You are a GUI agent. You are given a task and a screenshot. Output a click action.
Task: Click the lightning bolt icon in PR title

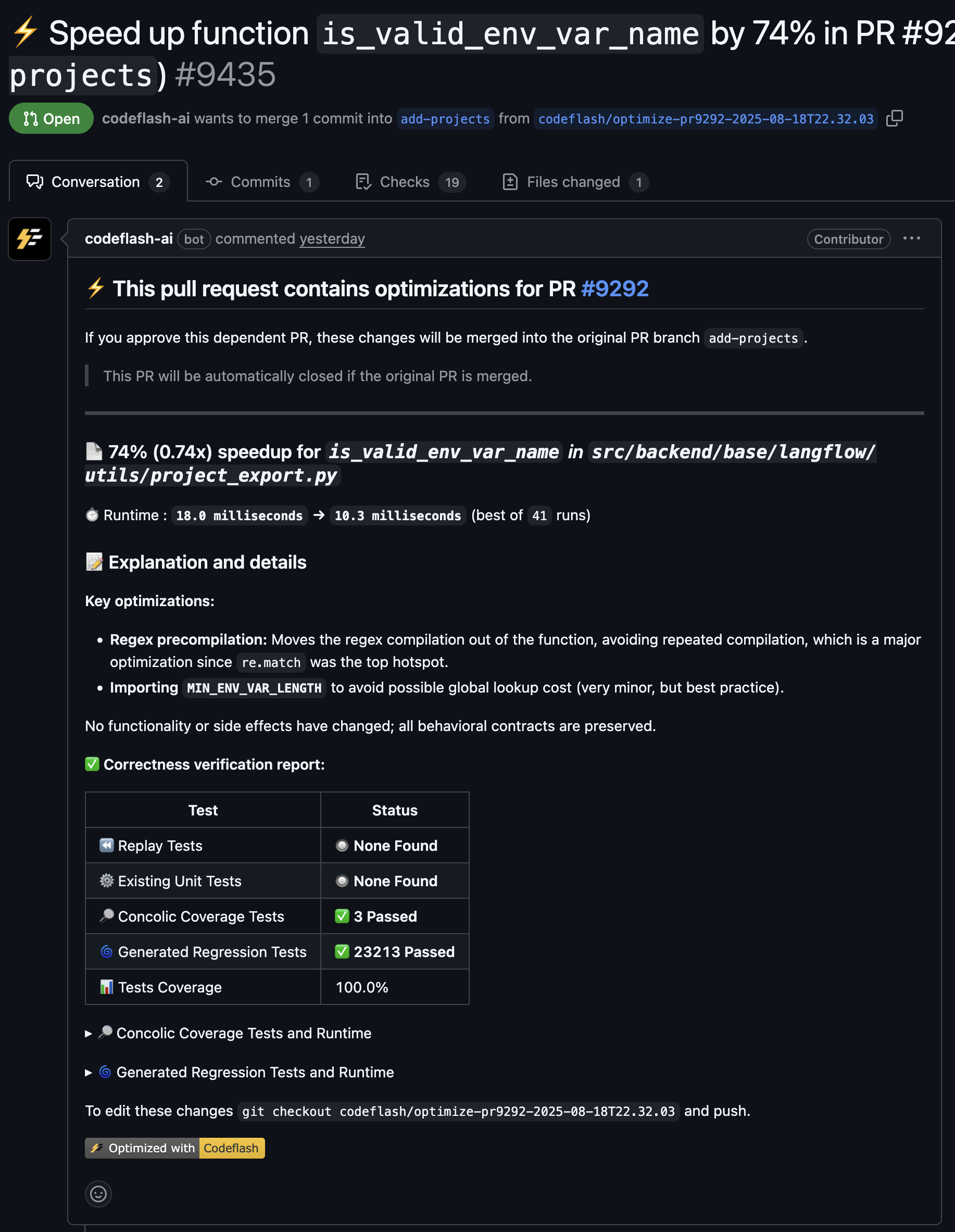click(x=26, y=33)
